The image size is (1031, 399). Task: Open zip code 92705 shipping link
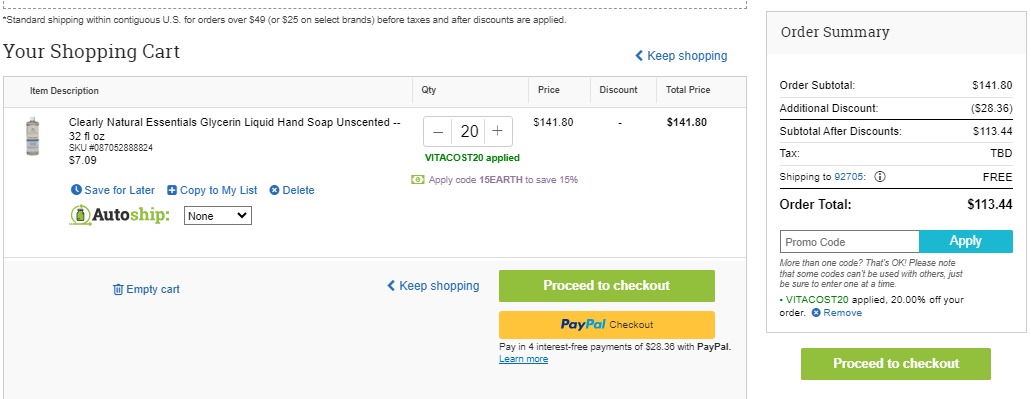tap(850, 177)
